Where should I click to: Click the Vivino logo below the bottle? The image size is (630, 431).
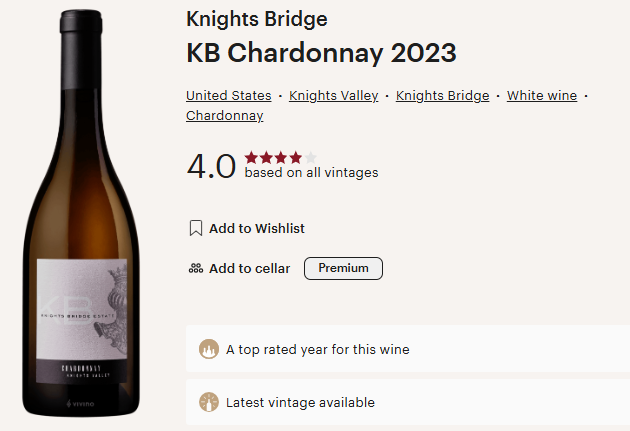pos(80,404)
